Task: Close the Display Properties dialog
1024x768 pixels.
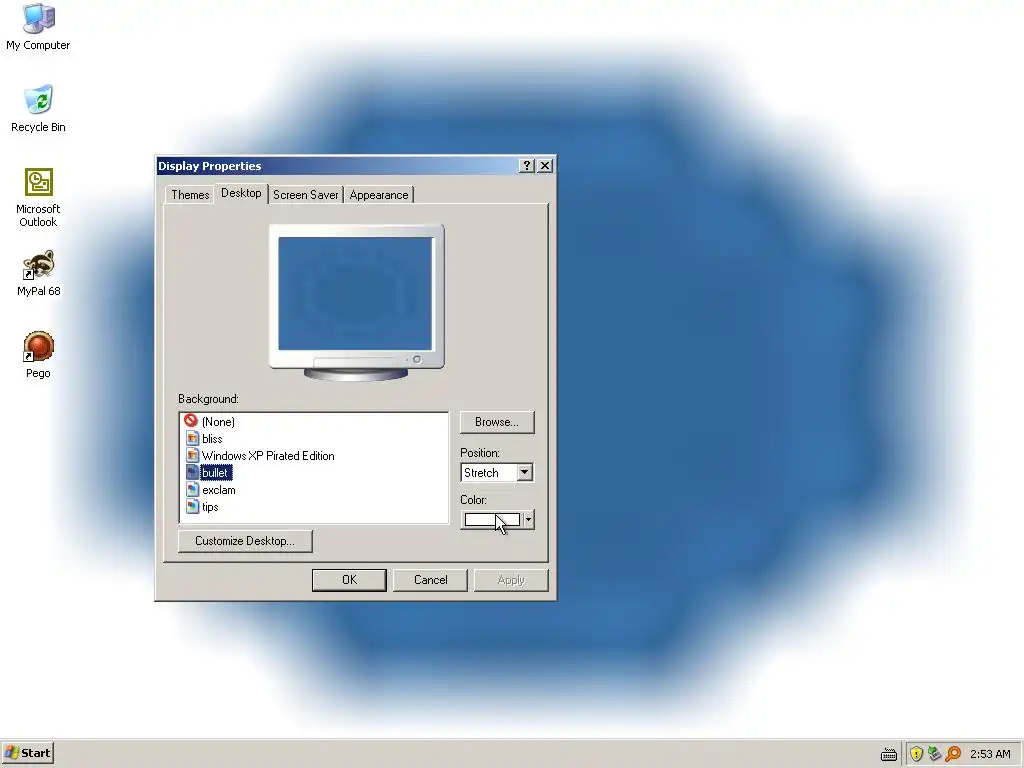Action: click(545, 166)
